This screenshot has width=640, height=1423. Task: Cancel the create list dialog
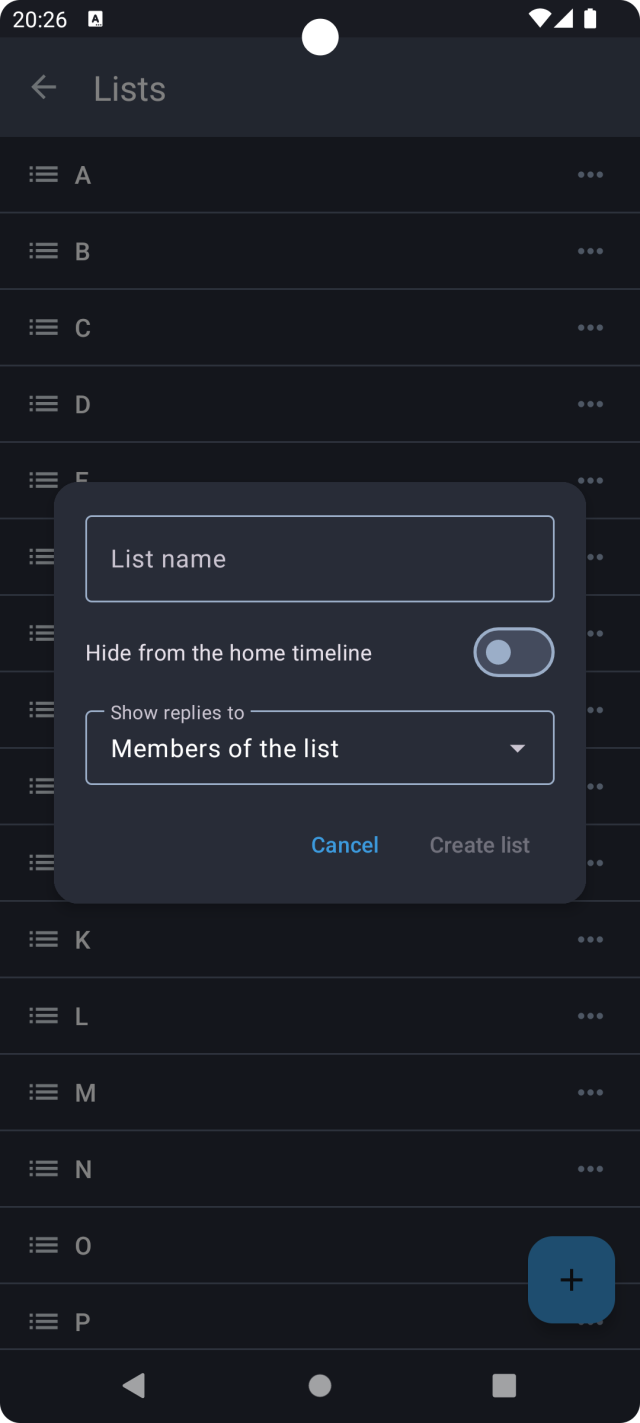pyautogui.click(x=344, y=845)
